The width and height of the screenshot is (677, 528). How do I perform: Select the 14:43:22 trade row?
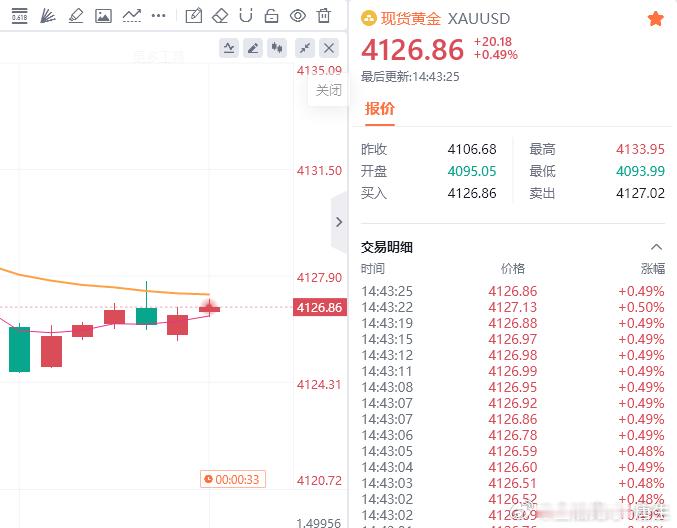click(513, 307)
